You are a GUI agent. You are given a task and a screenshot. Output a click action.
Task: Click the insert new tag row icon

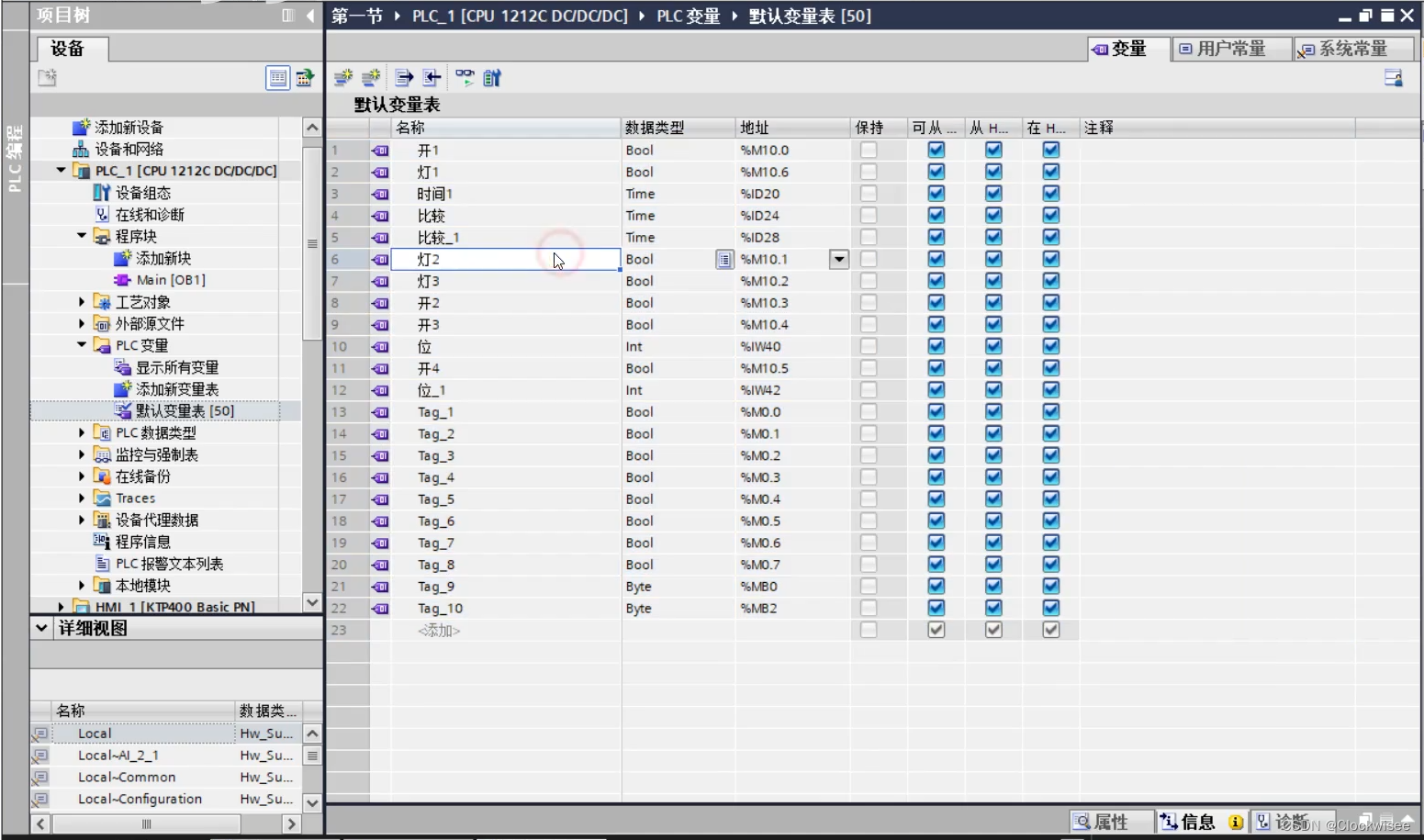pos(343,78)
